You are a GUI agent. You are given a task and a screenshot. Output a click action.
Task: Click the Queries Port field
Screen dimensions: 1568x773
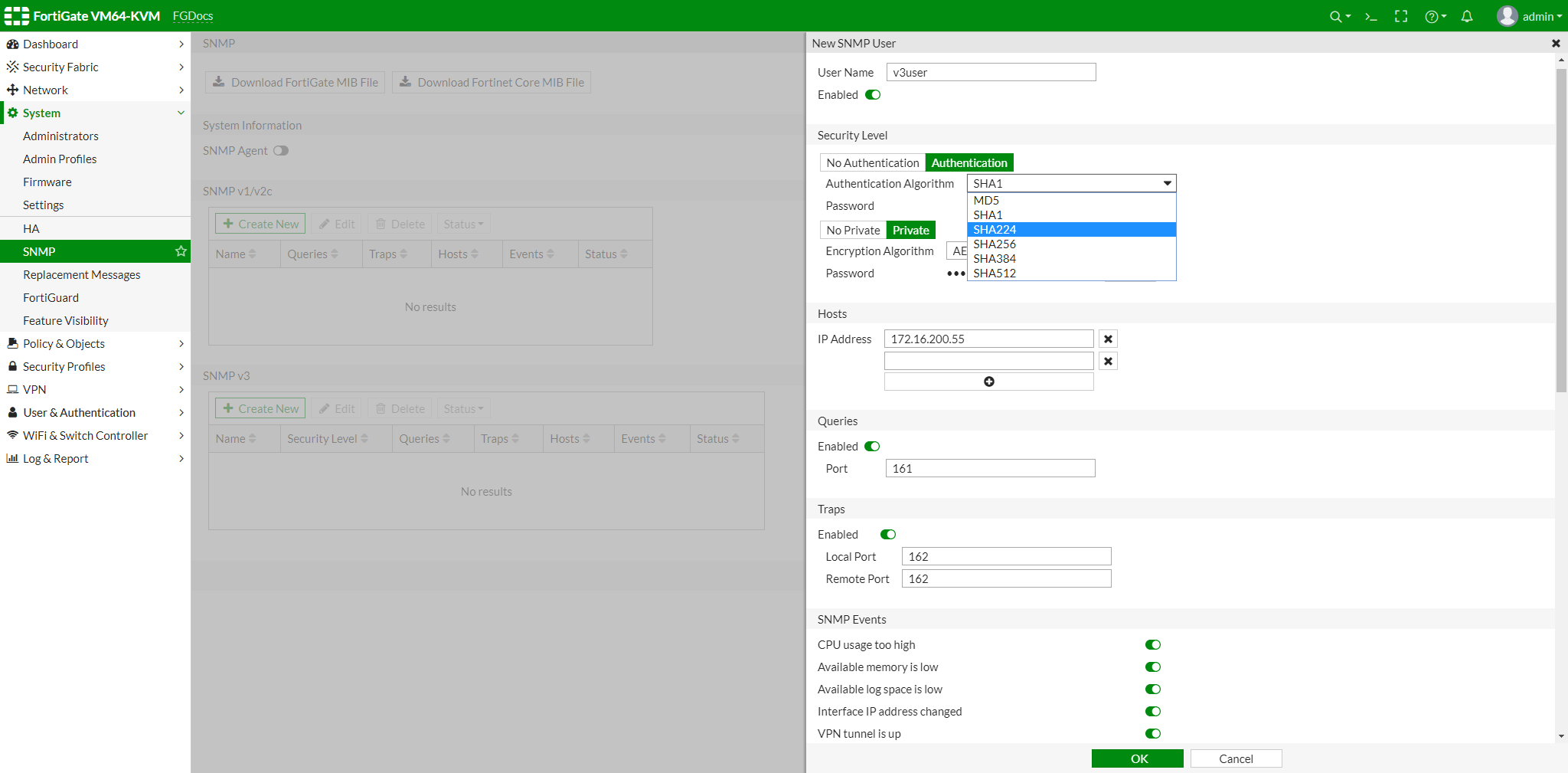coord(990,468)
